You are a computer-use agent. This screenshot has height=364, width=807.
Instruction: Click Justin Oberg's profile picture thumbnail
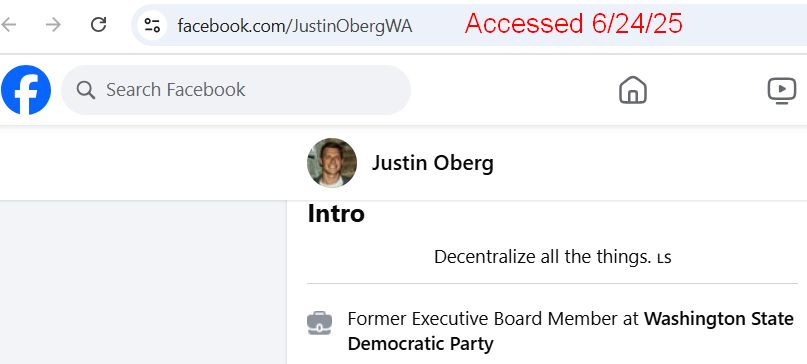[x=332, y=163]
